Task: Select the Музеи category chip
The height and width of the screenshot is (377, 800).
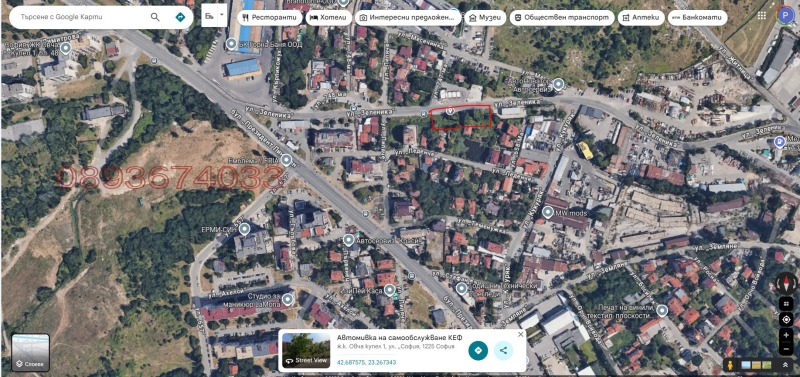Action: pos(485,18)
